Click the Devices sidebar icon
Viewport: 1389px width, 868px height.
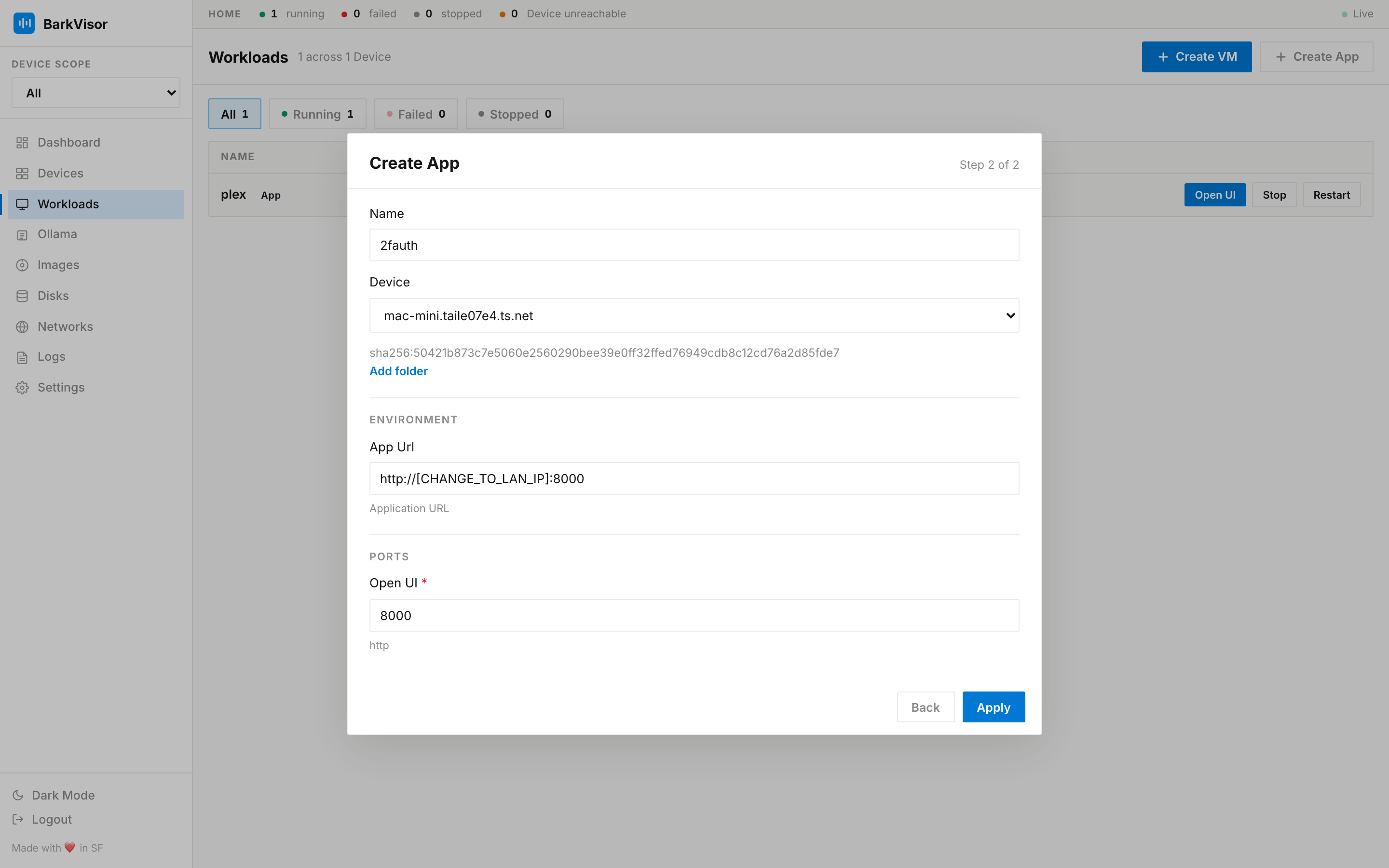[22, 174]
